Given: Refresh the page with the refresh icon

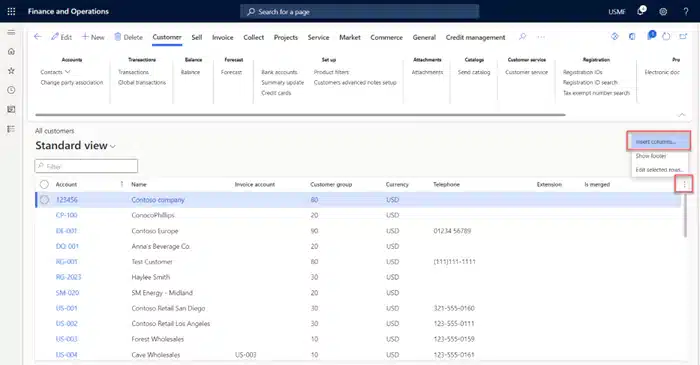Looking at the screenshot, I should pos(666,37).
